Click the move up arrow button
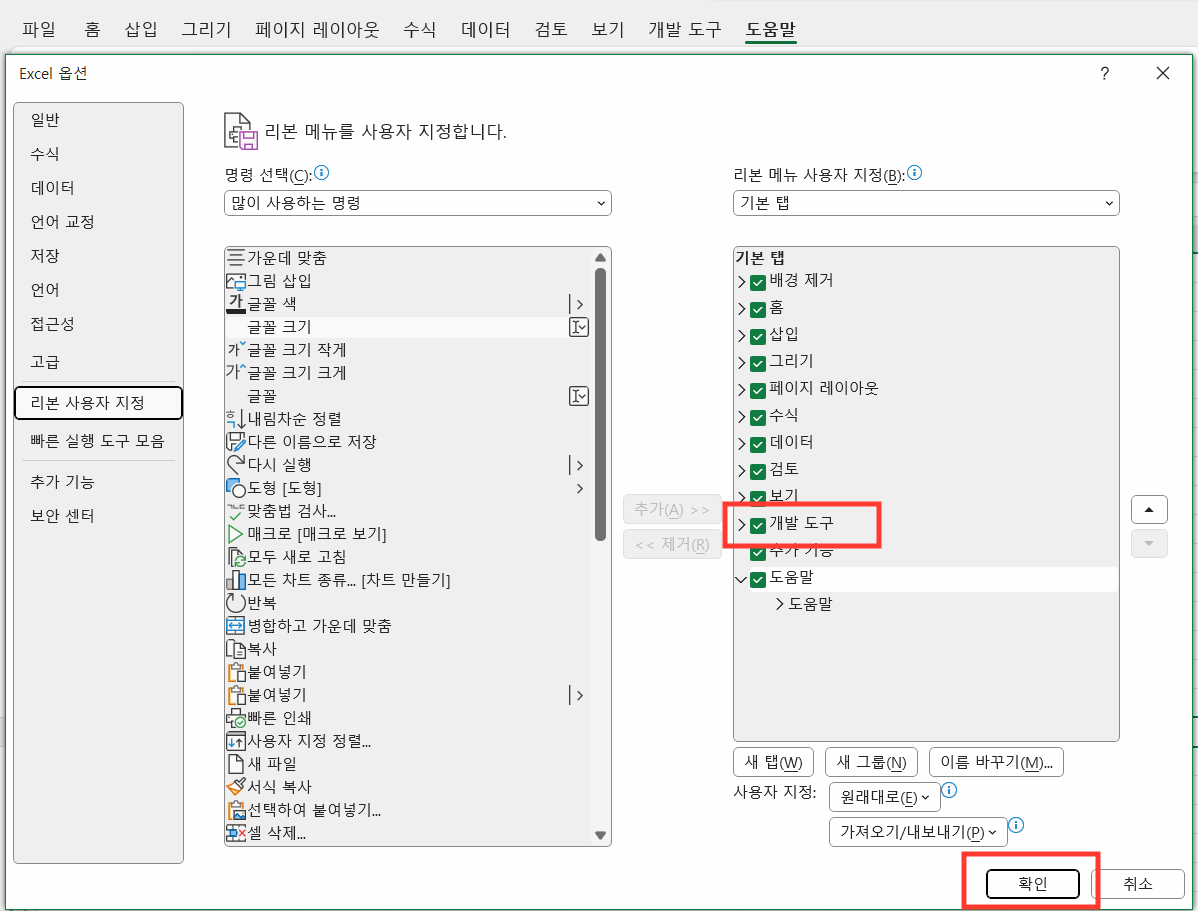 point(1149,510)
